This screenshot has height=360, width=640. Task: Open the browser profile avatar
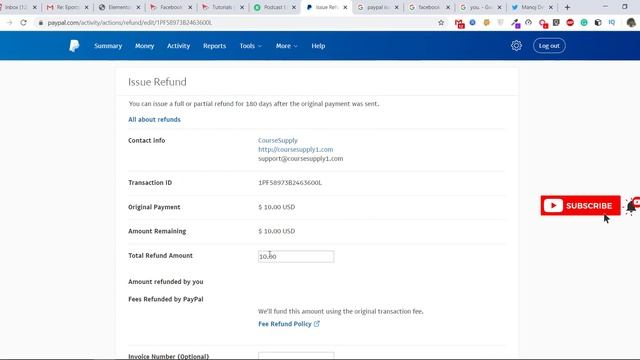[631, 23]
